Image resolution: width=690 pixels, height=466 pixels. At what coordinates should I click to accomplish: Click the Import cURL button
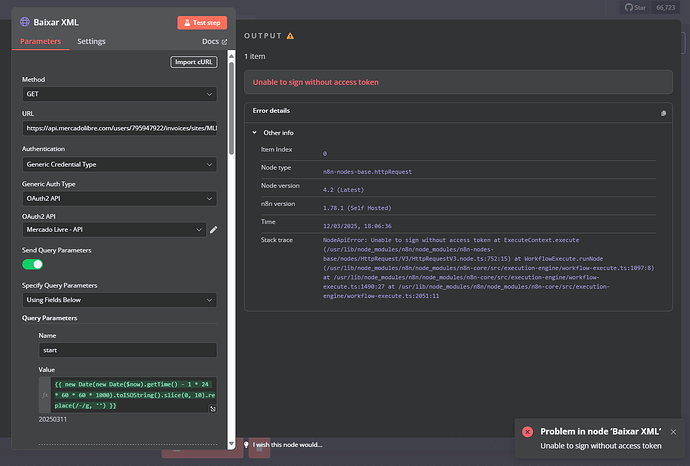(x=194, y=62)
